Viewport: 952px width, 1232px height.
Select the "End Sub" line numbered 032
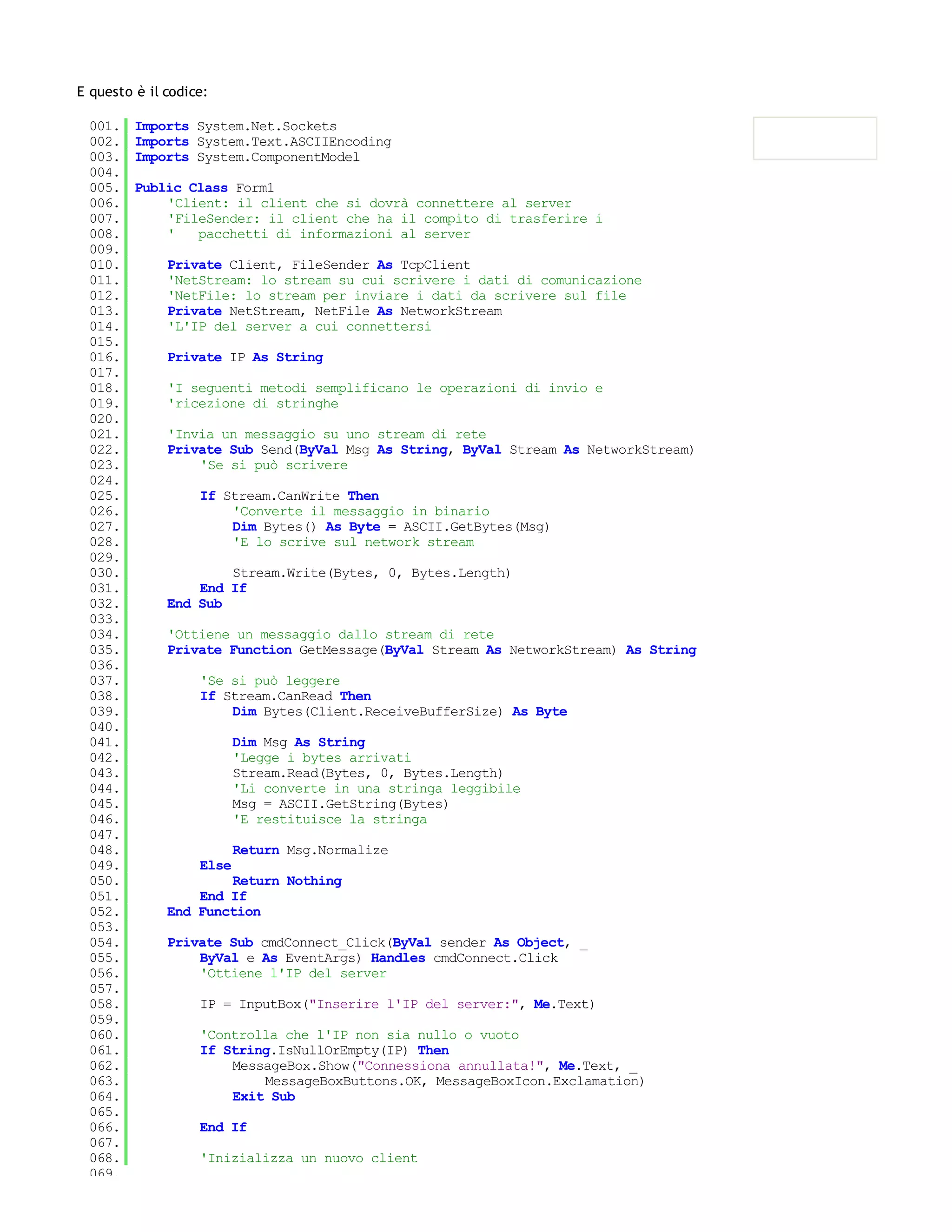tap(195, 603)
